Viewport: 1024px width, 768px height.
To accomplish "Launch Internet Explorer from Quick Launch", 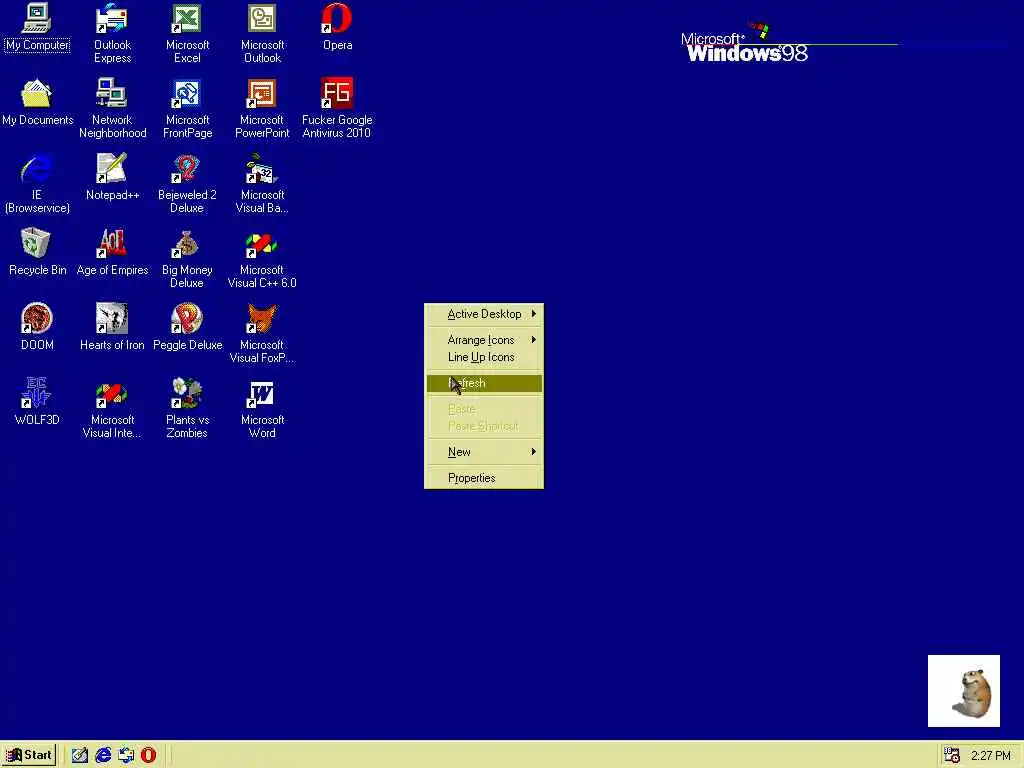I will (x=103, y=756).
